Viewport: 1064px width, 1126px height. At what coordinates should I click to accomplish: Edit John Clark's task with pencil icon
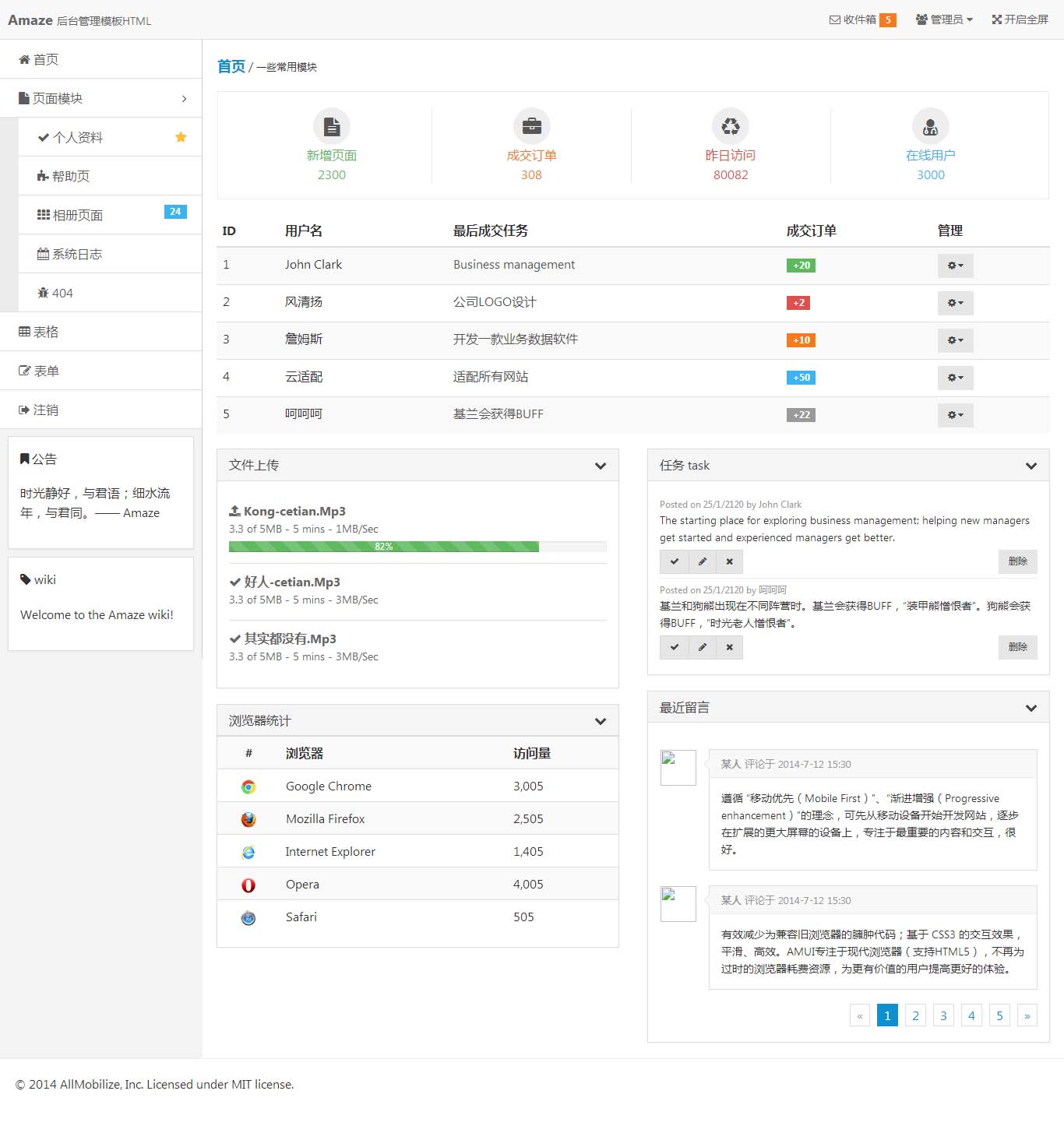703,561
